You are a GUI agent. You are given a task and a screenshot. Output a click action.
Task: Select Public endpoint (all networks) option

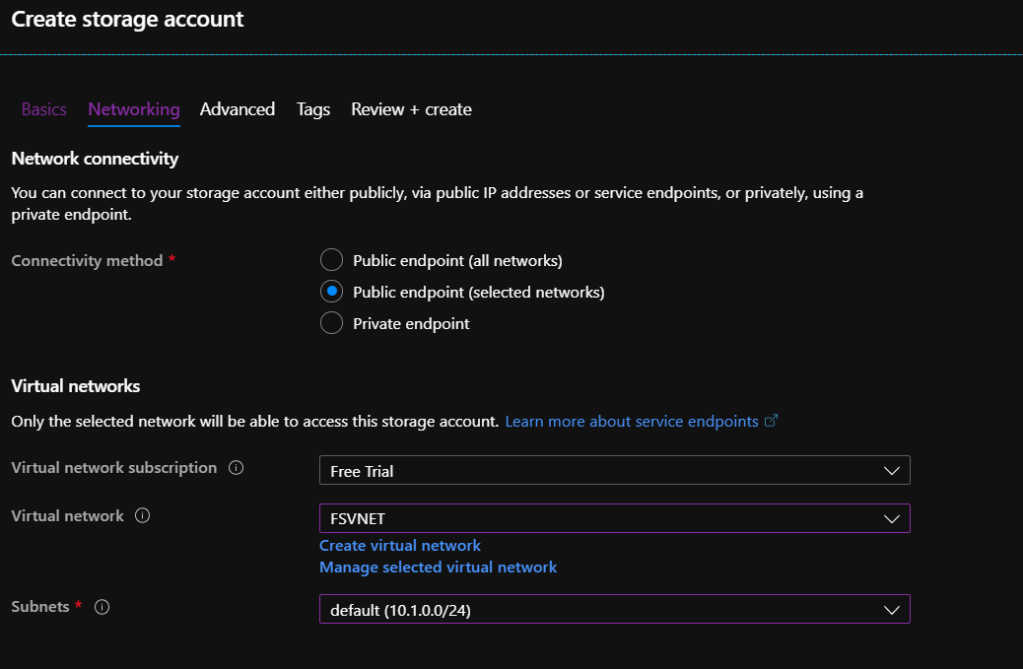click(x=331, y=261)
